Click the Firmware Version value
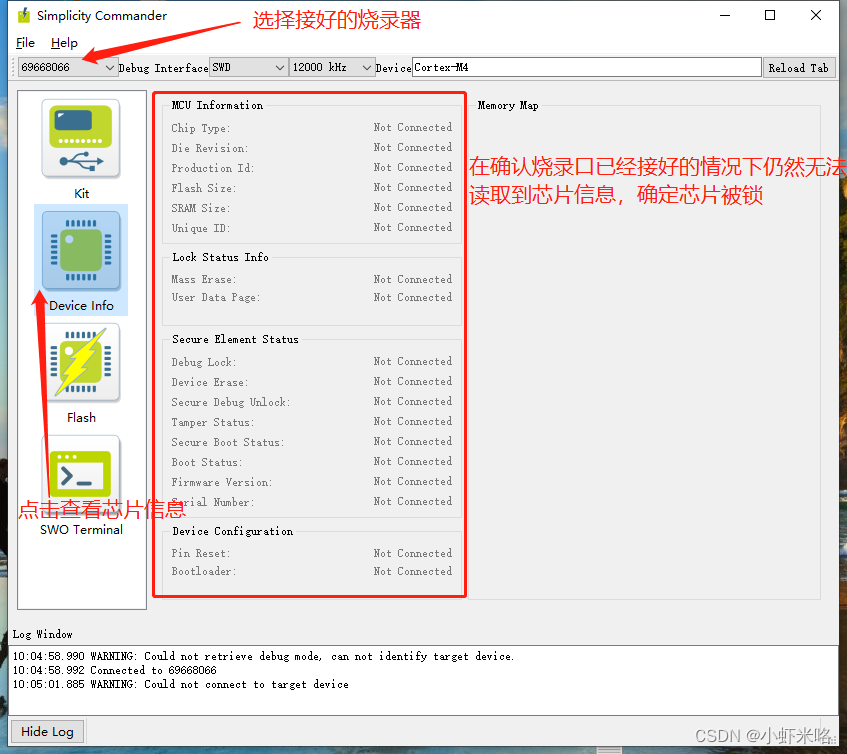Image resolution: width=847 pixels, height=754 pixels. pos(413,481)
